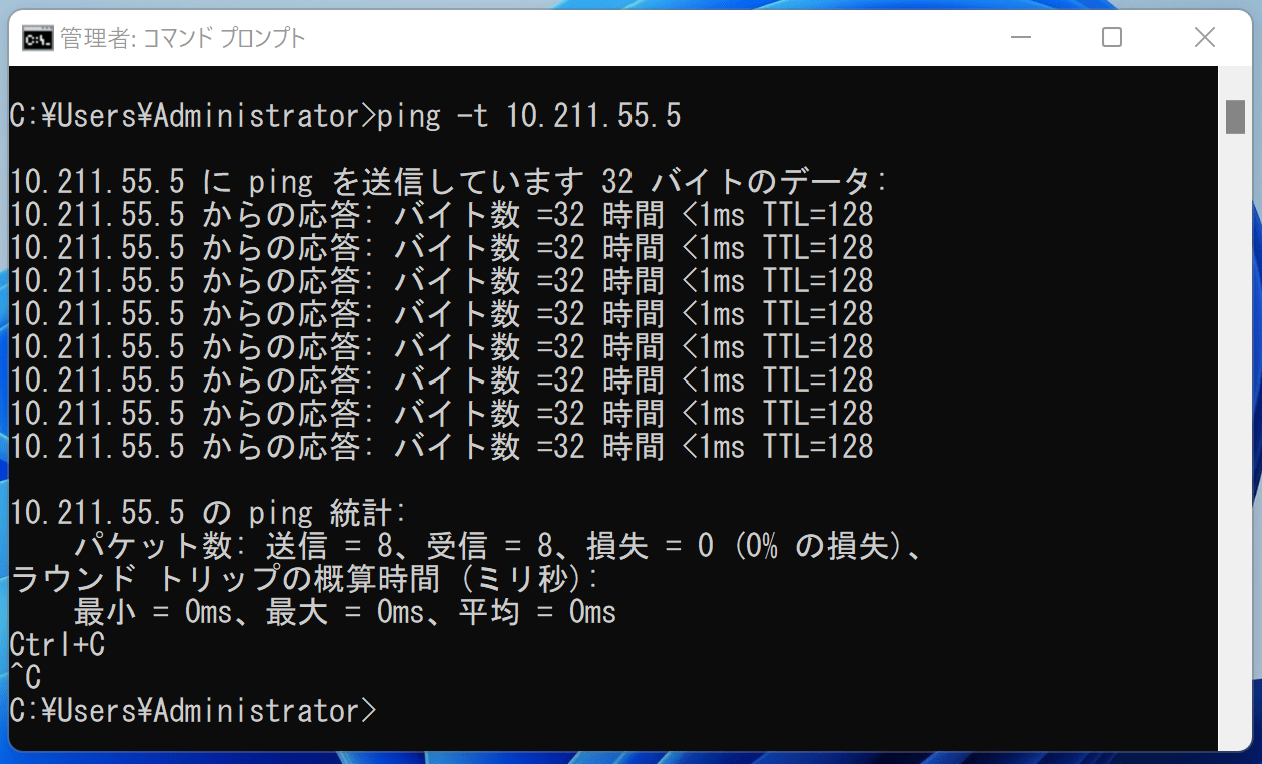Click the line ping を送信しています 32 バイトのデータ
The height and width of the screenshot is (764, 1262).
coord(448,182)
